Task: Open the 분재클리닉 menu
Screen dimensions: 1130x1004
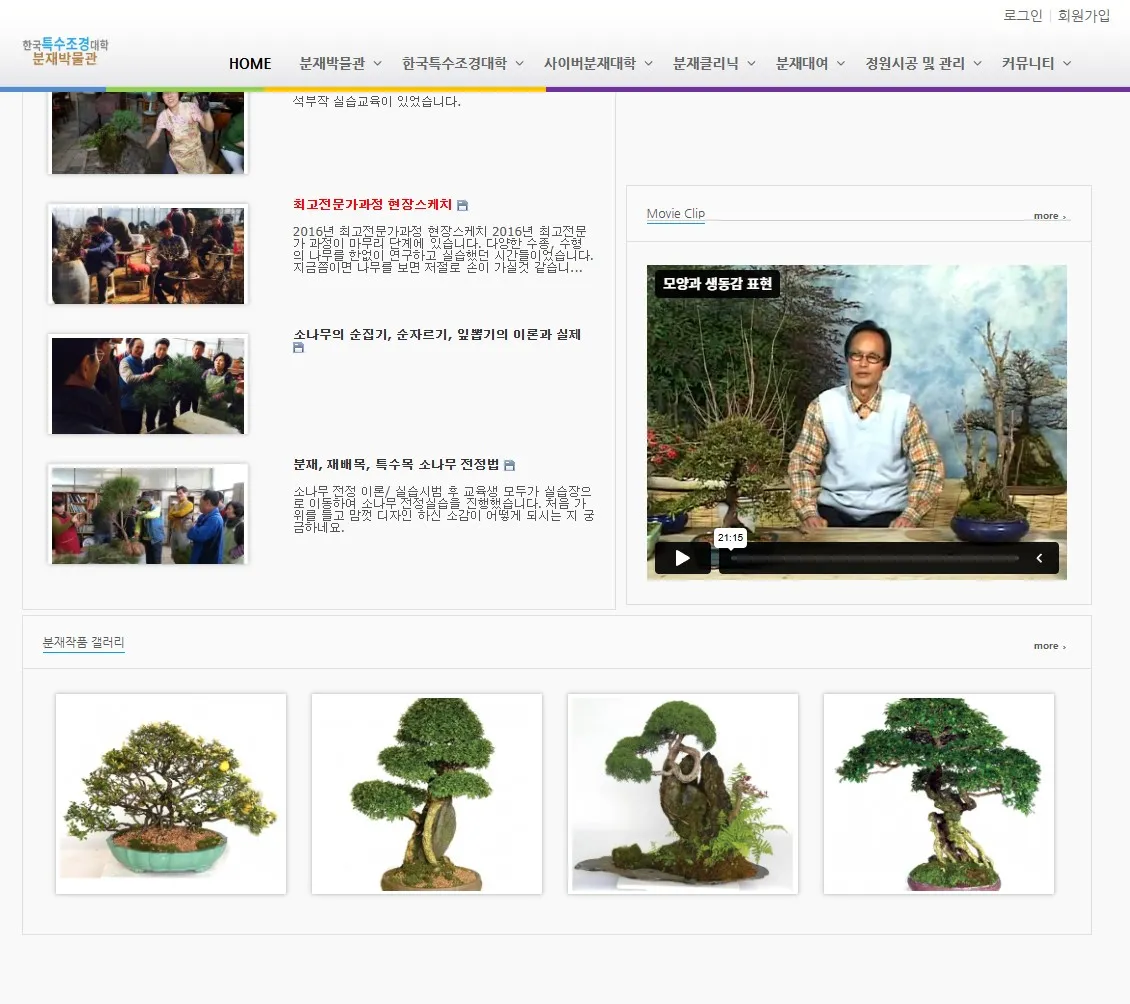Action: (714, 63)
